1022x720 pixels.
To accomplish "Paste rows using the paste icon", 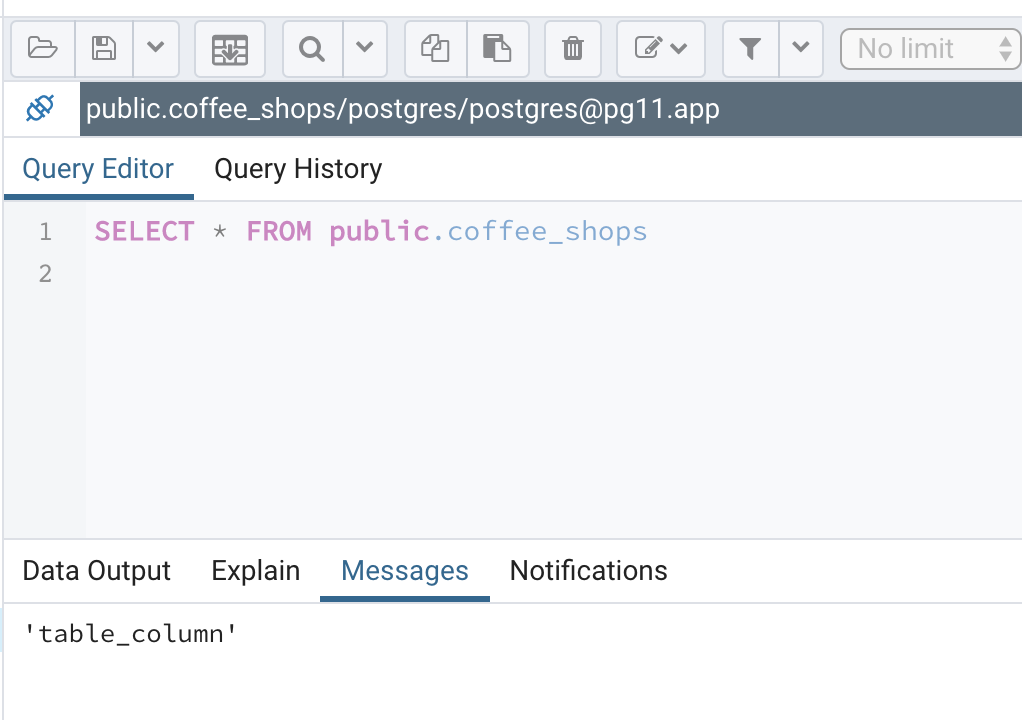I will tap(498, 48).
